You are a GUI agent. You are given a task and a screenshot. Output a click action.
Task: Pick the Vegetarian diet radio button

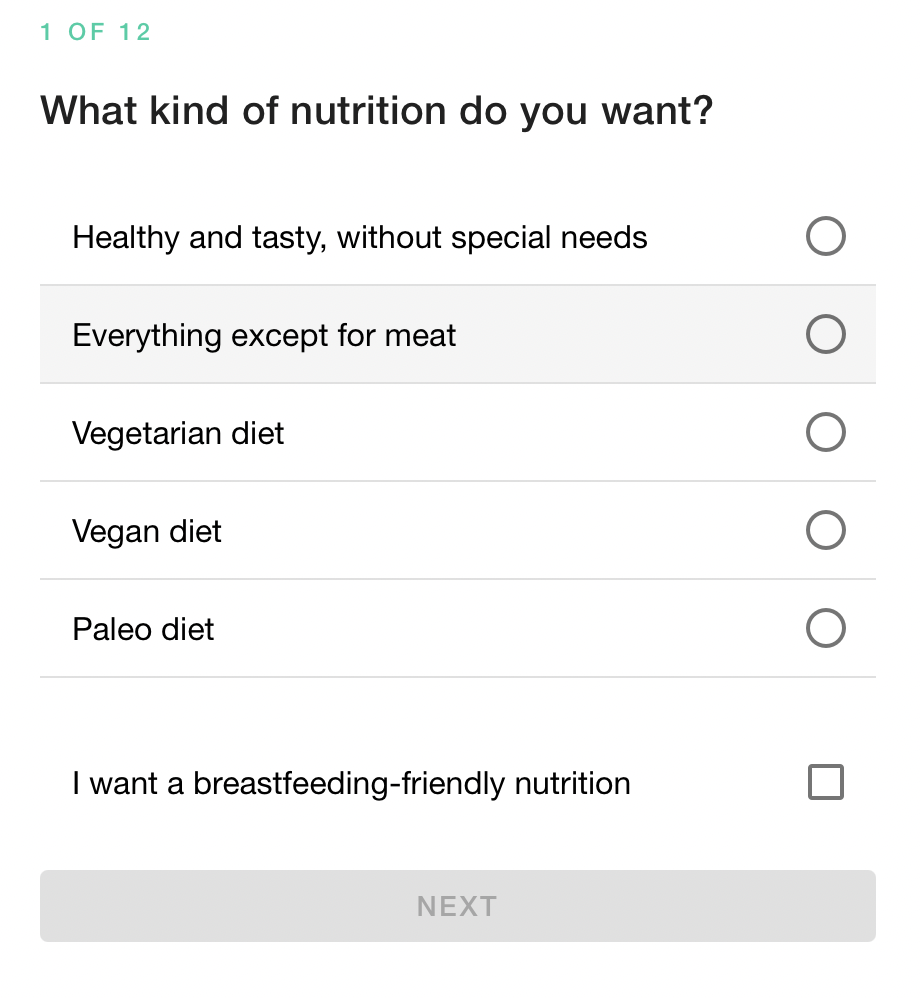point(825,433)
